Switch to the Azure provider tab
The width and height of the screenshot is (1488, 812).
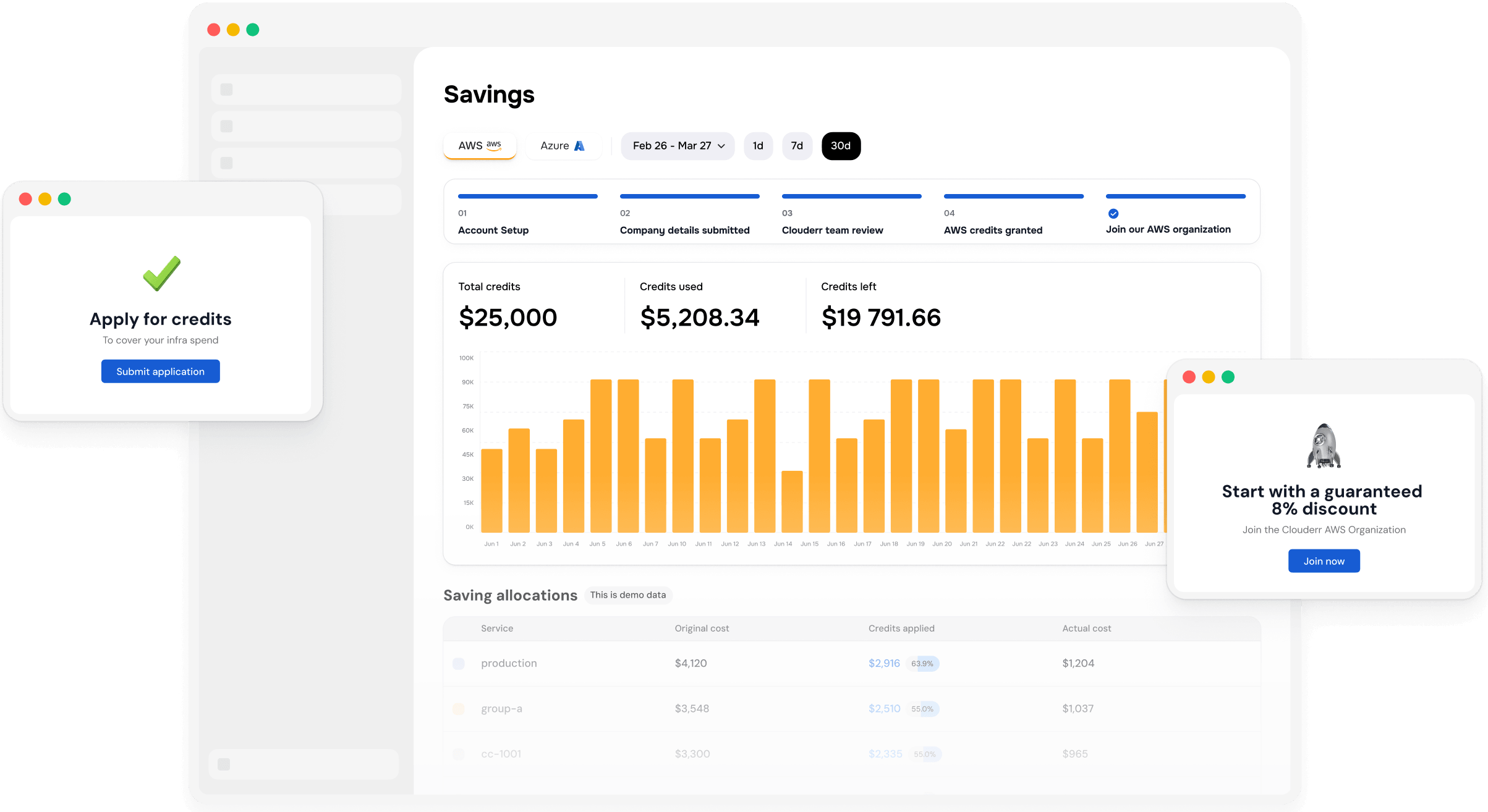(563, 146)
